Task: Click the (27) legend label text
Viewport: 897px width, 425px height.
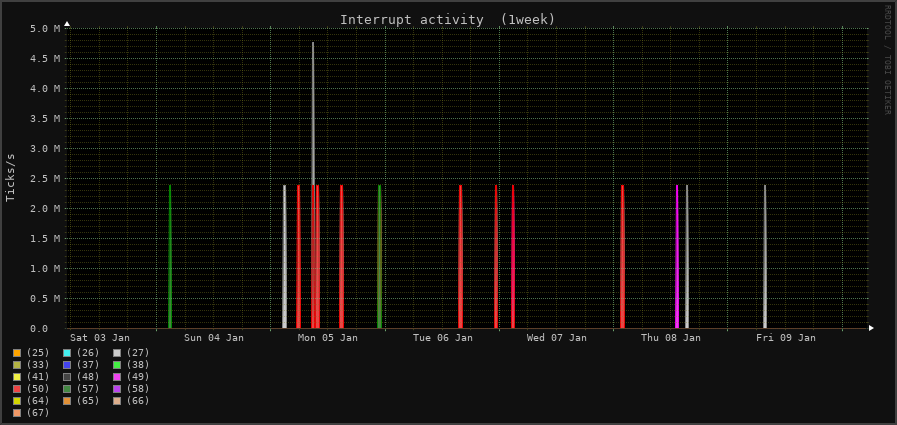Action: click(x=137, y=353)
